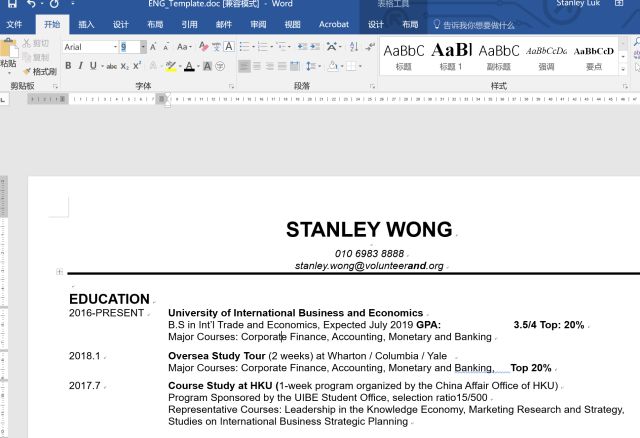Viewport: 640px width, 438px height.
Task: Click the Sort (A-Z) button
Action: coord(354,47)
